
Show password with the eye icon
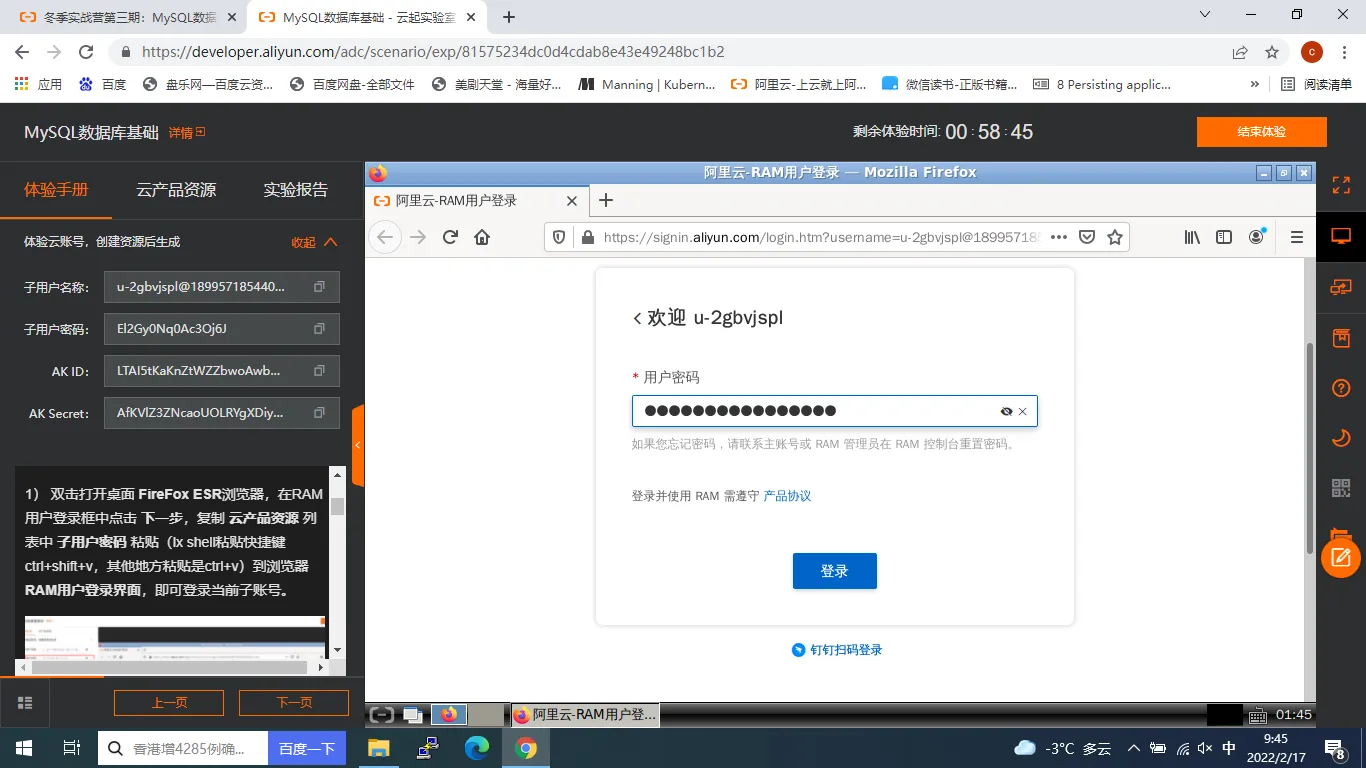[x=1006, y=411]
